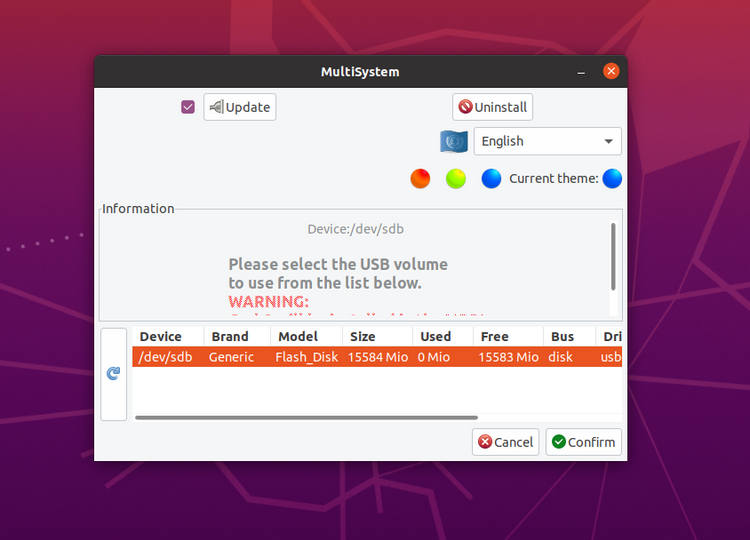Viewport: 750px width, 540px height.
Task: Confirm the selected USB device
Action: click(x=584, y=442)
